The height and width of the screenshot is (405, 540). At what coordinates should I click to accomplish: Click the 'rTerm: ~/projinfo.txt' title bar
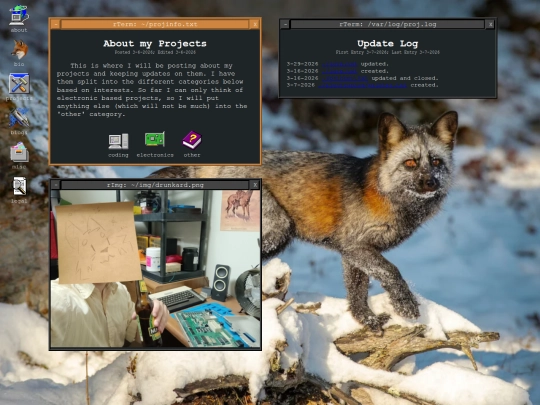point(155,24)
